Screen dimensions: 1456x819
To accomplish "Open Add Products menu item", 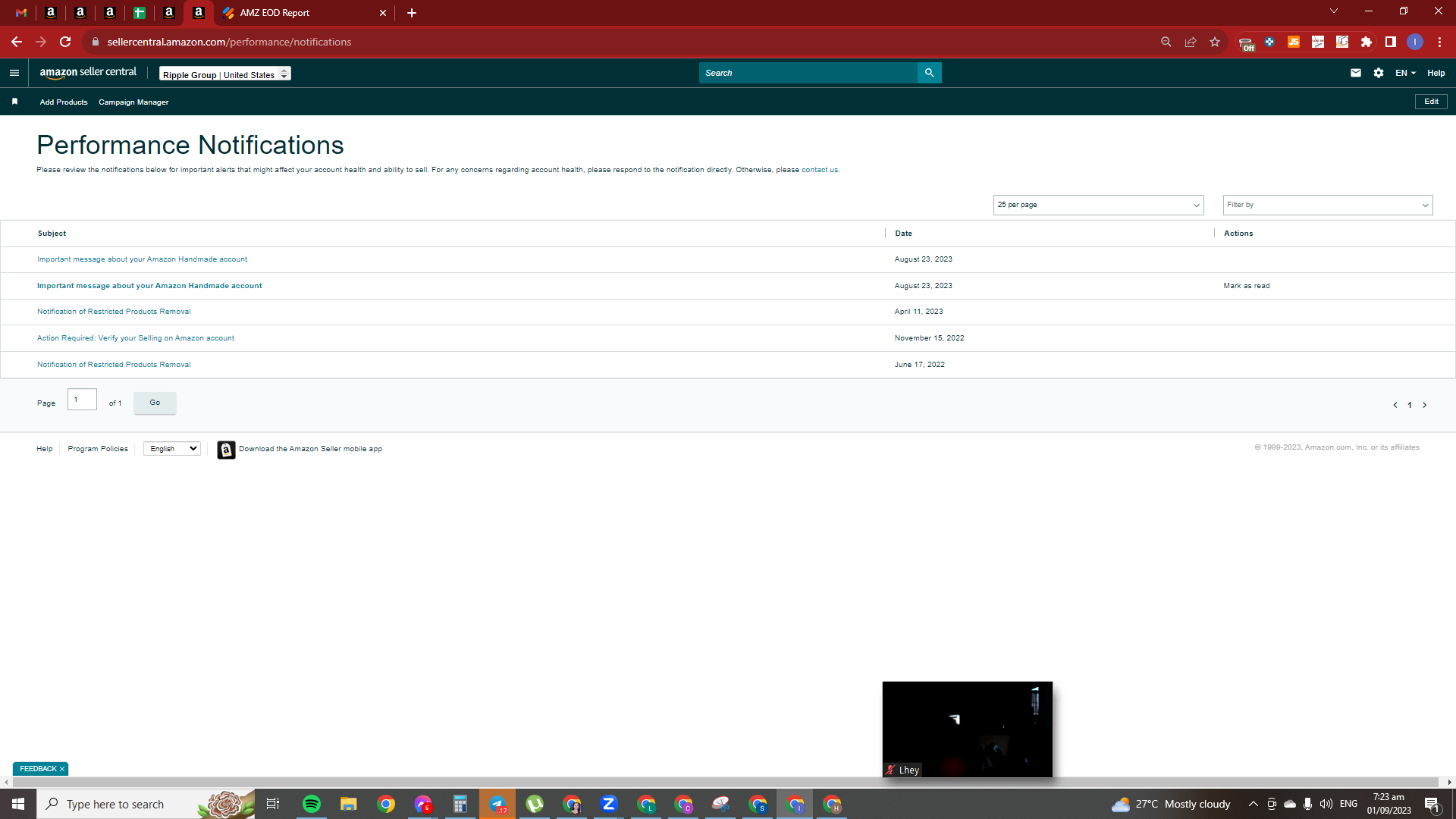I will click(64, 102).
